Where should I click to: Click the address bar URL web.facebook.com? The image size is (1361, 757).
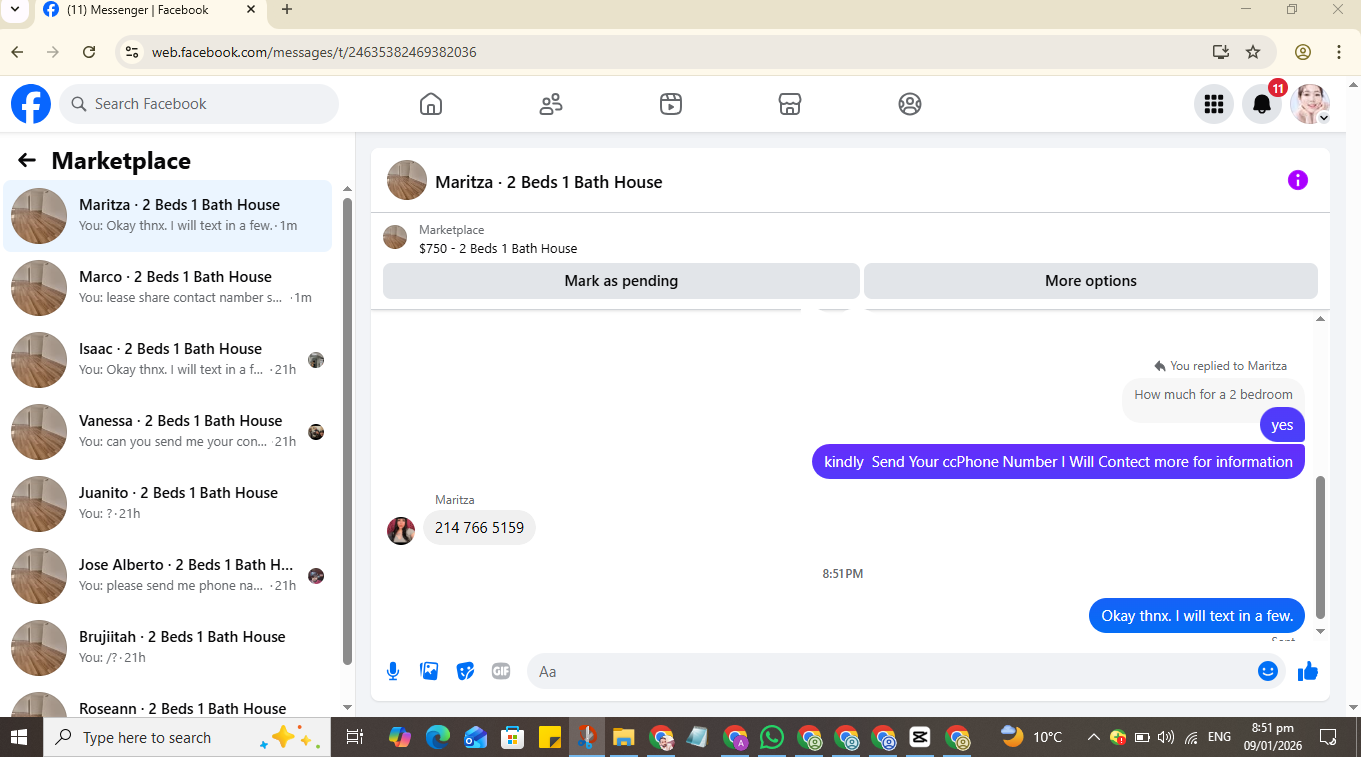(314, 52)
